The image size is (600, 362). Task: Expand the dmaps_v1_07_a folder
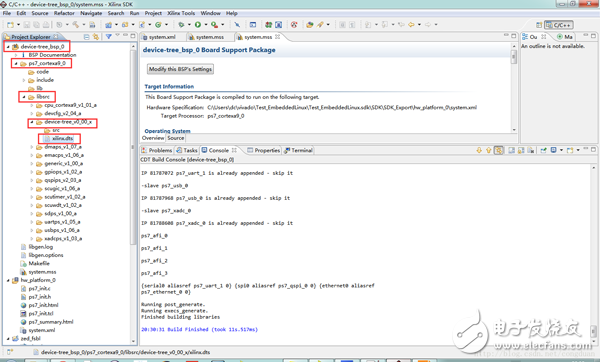click(32, 147)
